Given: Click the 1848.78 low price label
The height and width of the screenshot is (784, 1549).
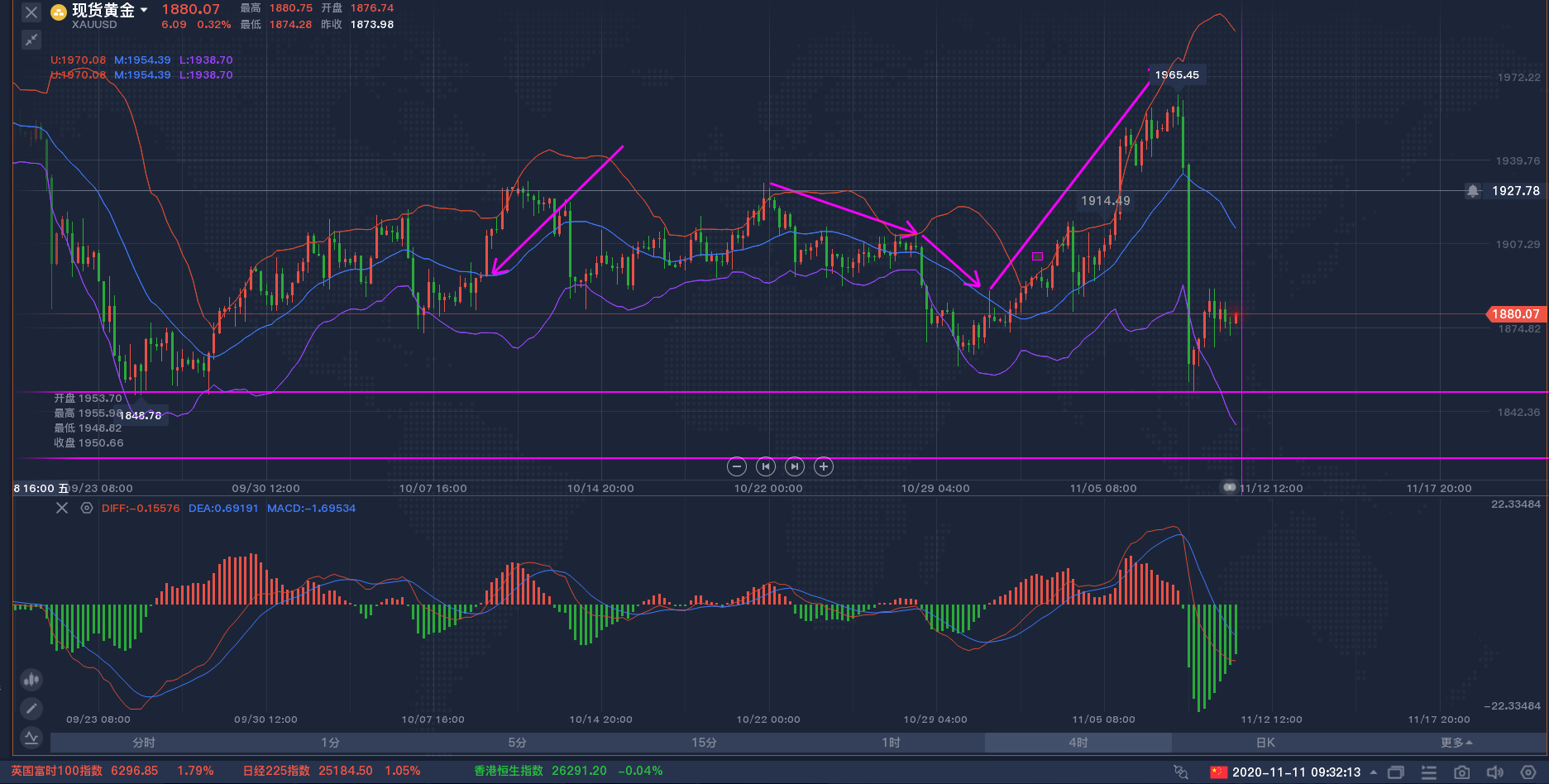Looking at the screenshot, I should click(x=140, y=416).
